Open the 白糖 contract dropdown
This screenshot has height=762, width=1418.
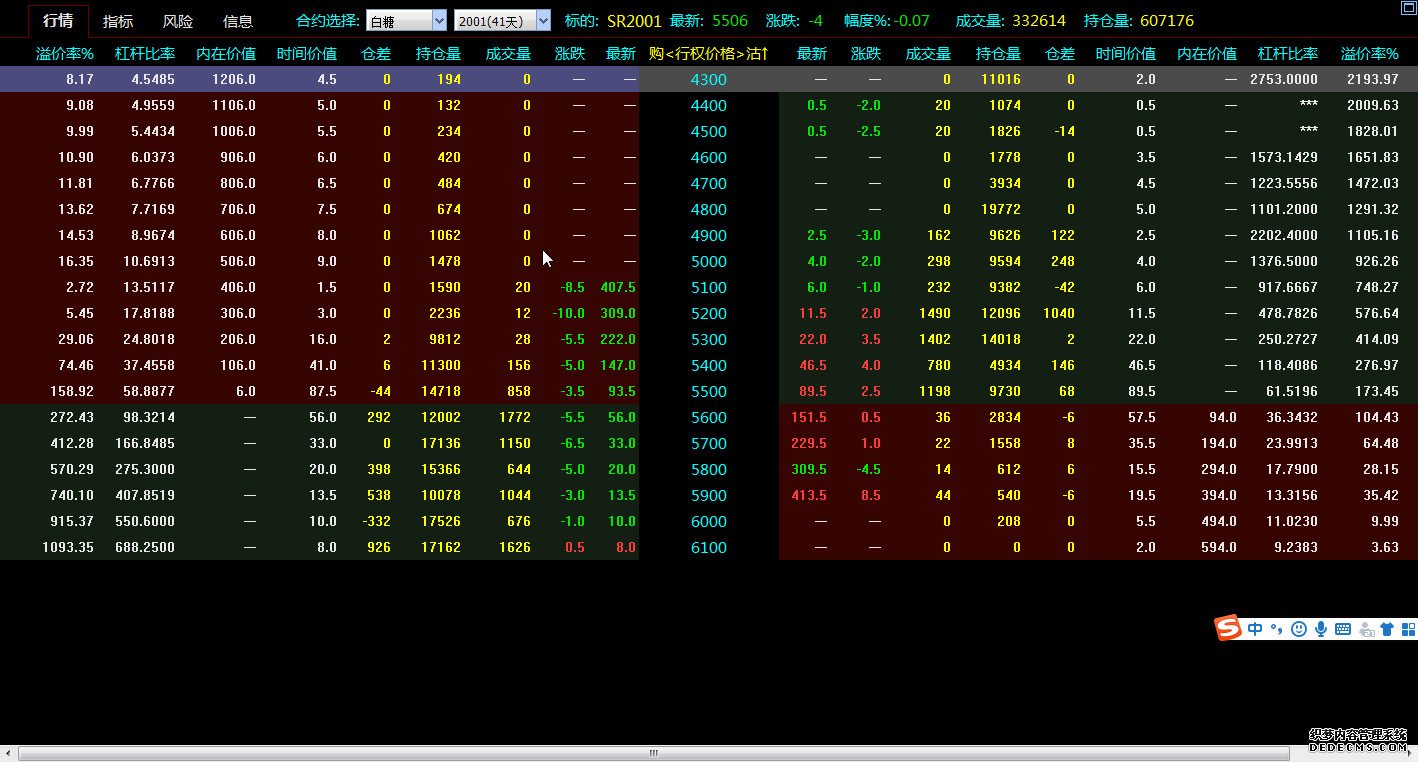439,21
